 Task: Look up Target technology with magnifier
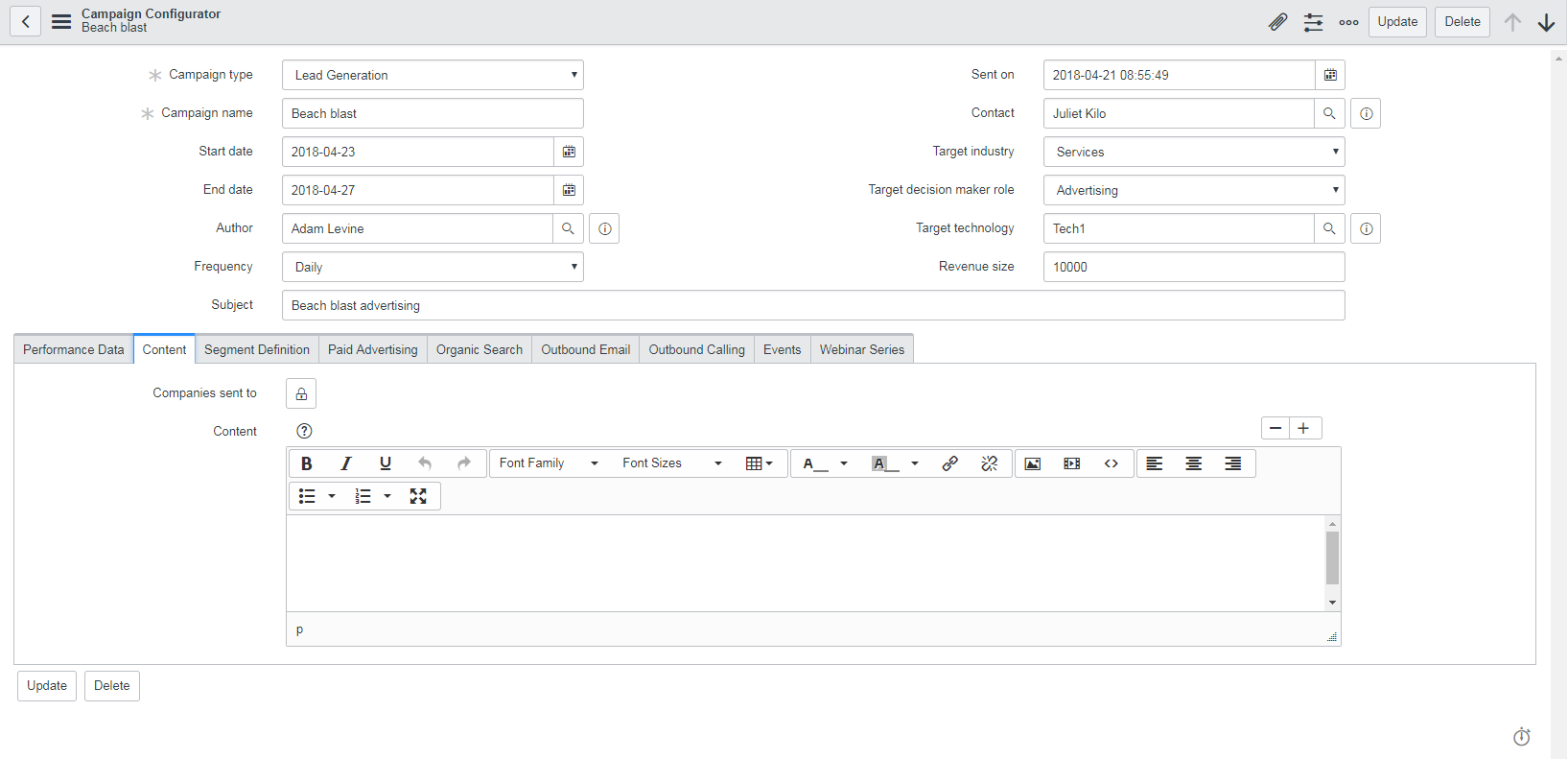click(x=1329, y=228)
